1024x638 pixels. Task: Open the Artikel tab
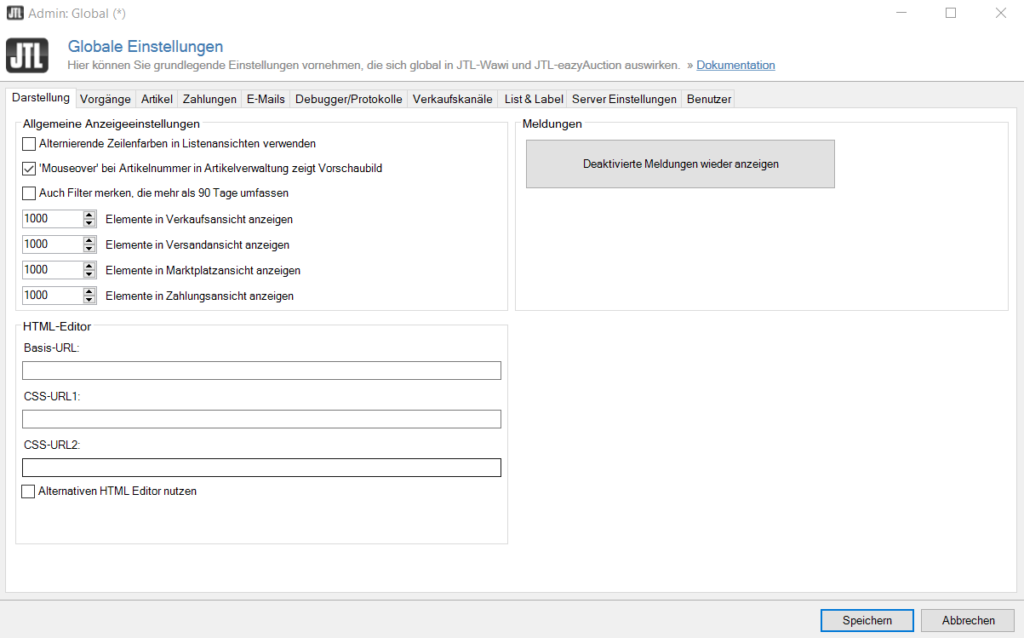pyautogui.click(x=157, y=99)
